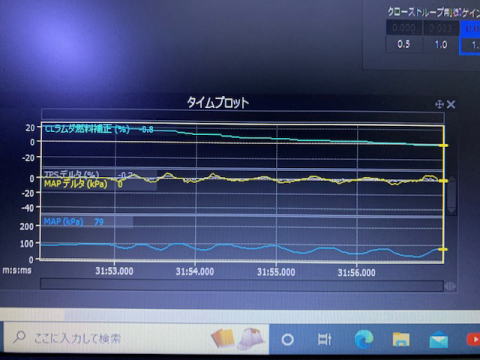Click the vertical scrollbar right of the plot

coord(451,196)
